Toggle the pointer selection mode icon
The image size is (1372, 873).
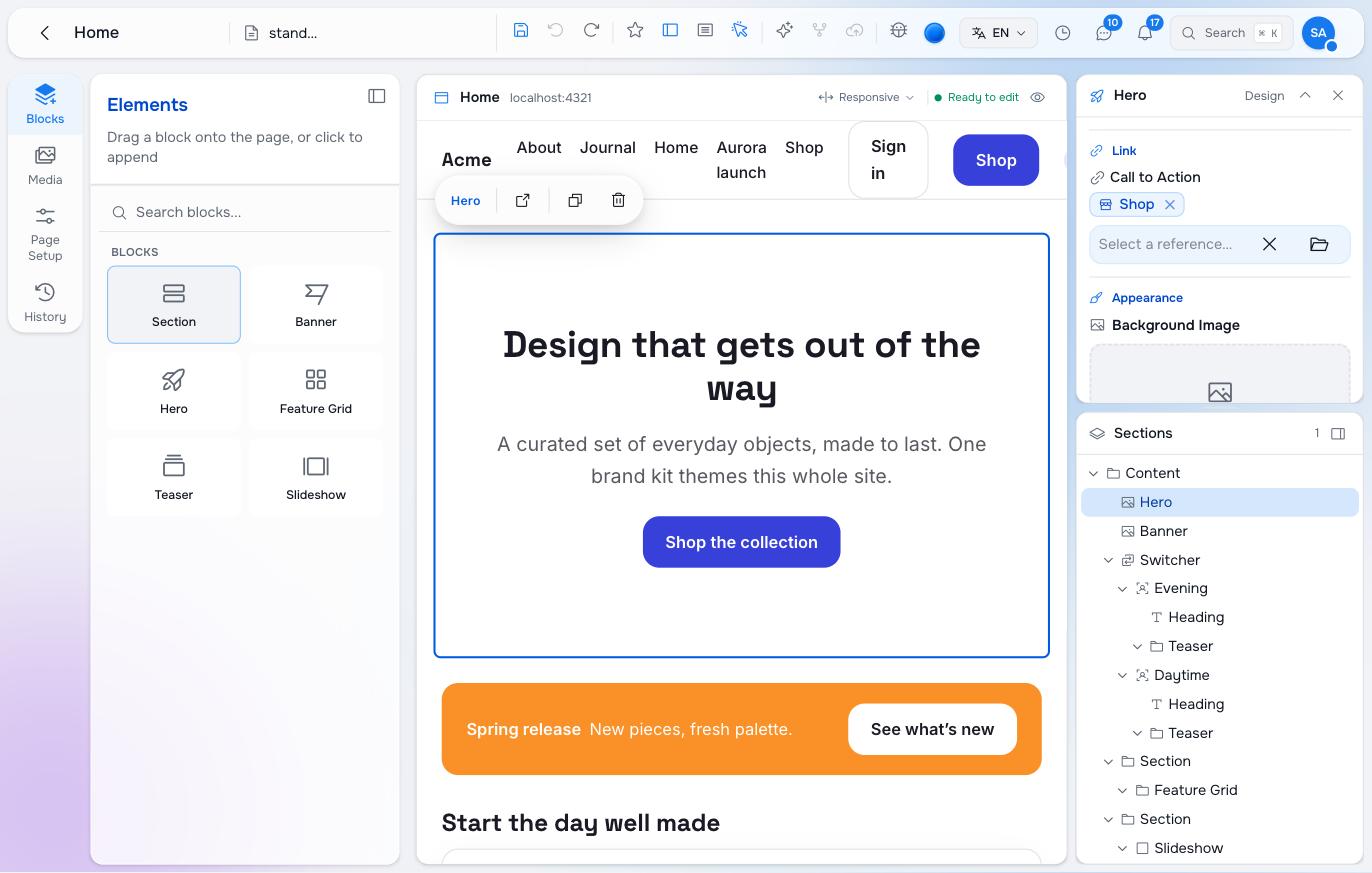pyautogui.click(x=740, y=31)
